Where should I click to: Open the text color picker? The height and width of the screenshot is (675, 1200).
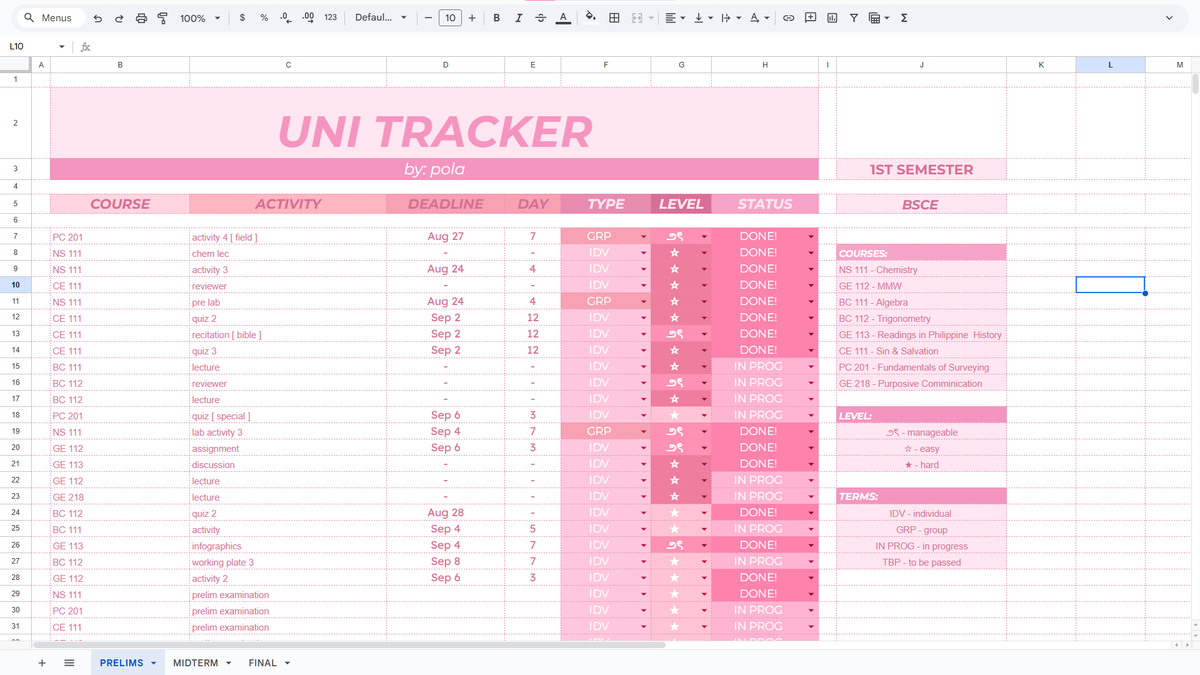click(563, 18)
